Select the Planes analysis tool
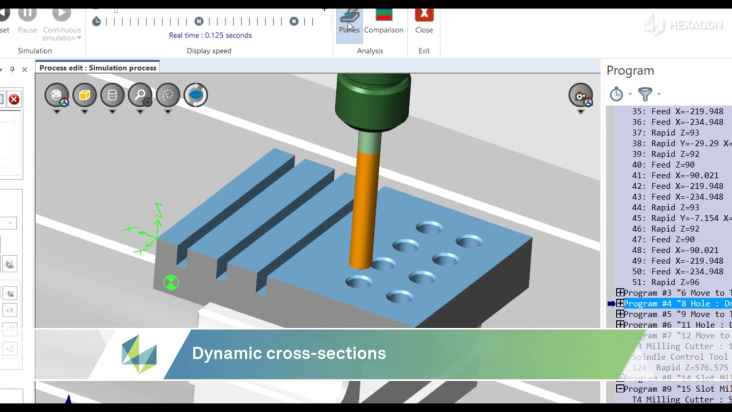732x412 pixels. click(349, 18)
